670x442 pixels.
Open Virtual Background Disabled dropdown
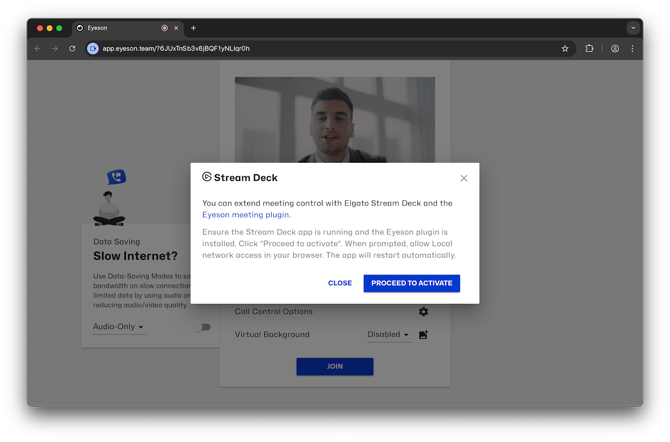pyautogui.click(x=388, y=335)
